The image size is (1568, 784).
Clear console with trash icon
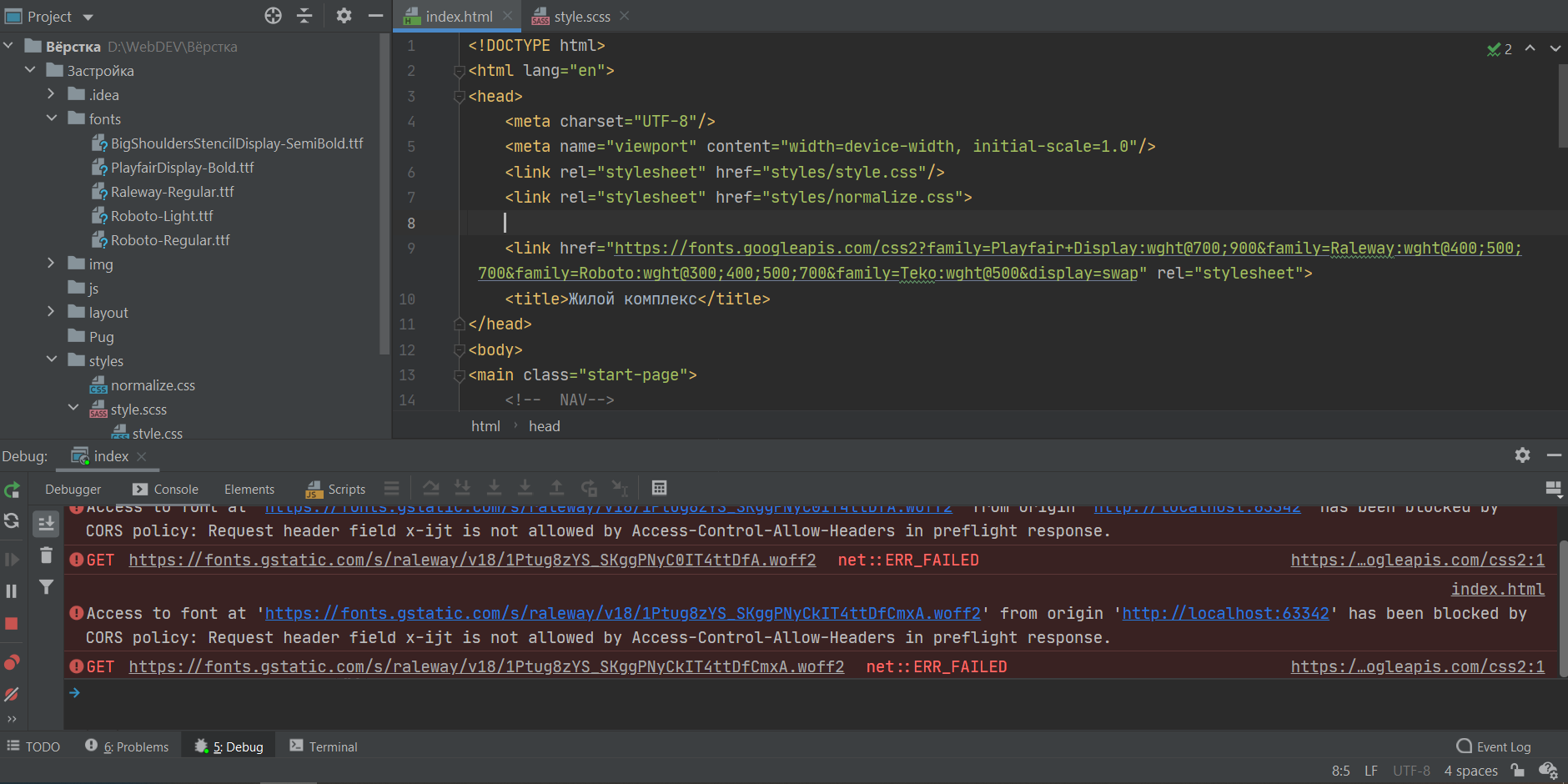coord(46,555)
